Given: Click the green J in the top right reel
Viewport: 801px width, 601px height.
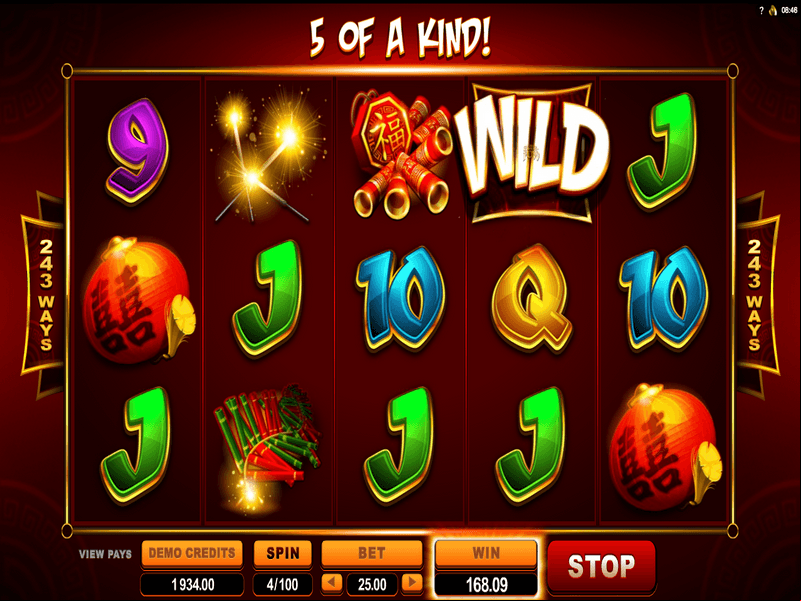Looking at the screenshot, I should pos(663,150).
